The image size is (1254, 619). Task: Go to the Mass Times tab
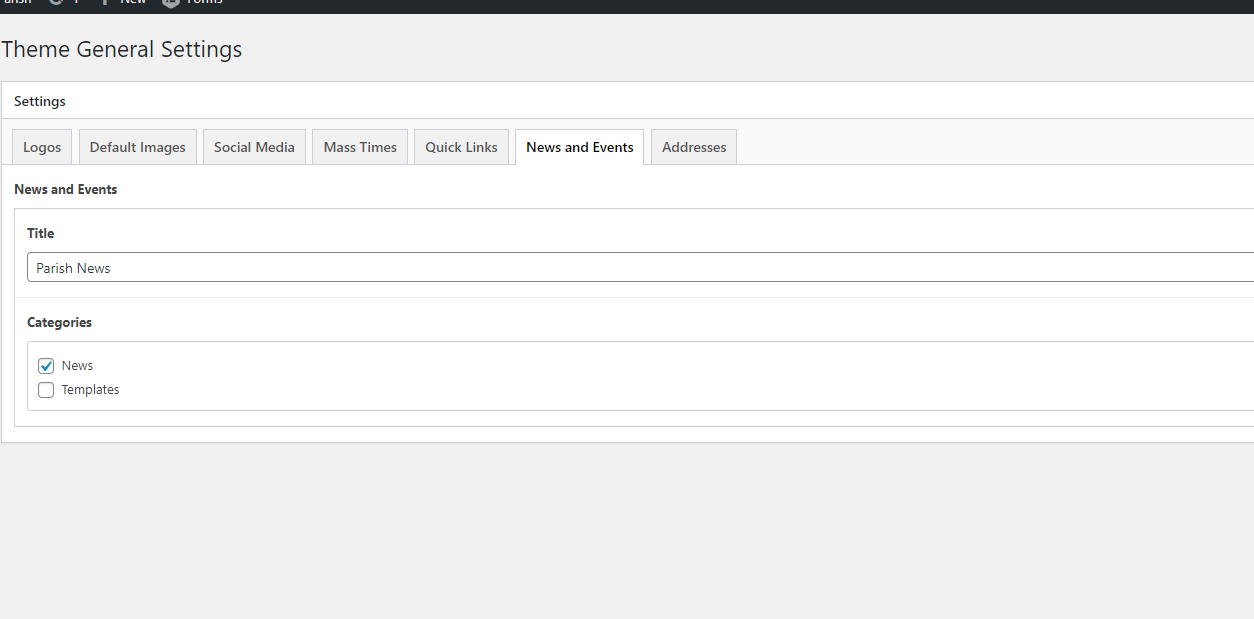click(x=360, y=147)
